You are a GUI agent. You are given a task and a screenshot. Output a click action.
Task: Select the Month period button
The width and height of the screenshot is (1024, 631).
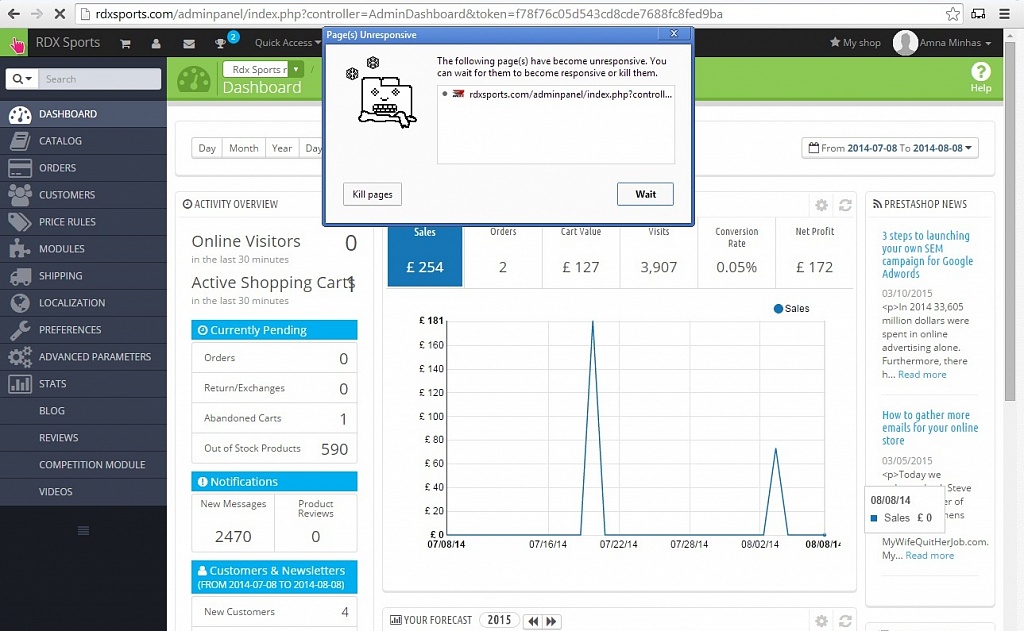[244, 148]
